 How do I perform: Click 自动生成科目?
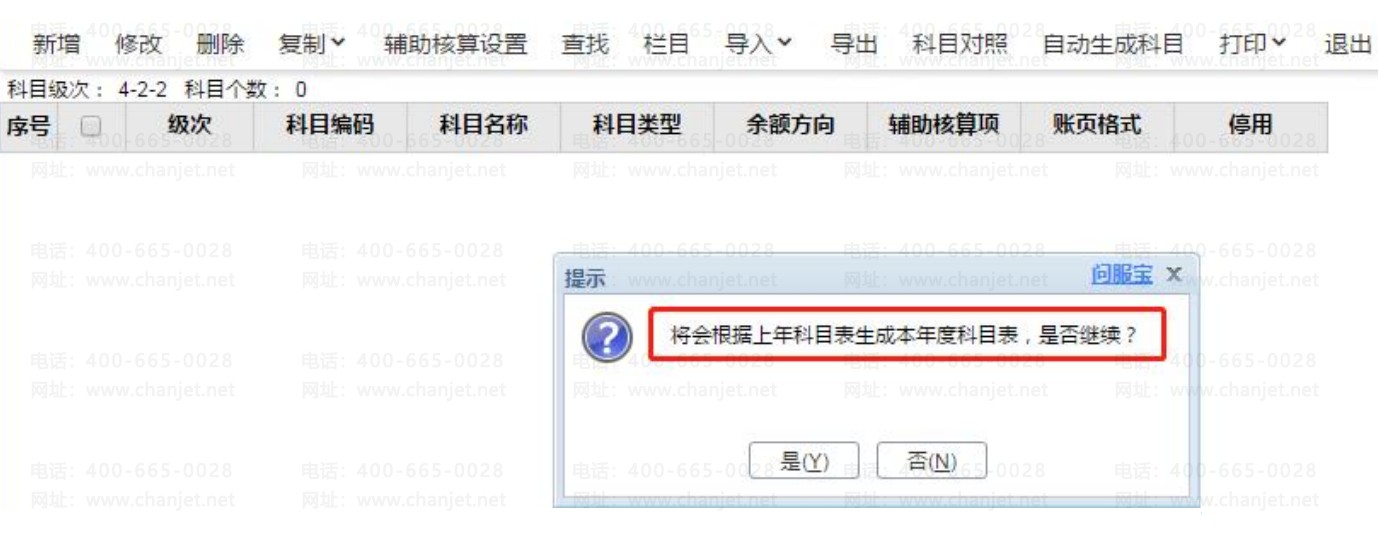coord(1113,44)
